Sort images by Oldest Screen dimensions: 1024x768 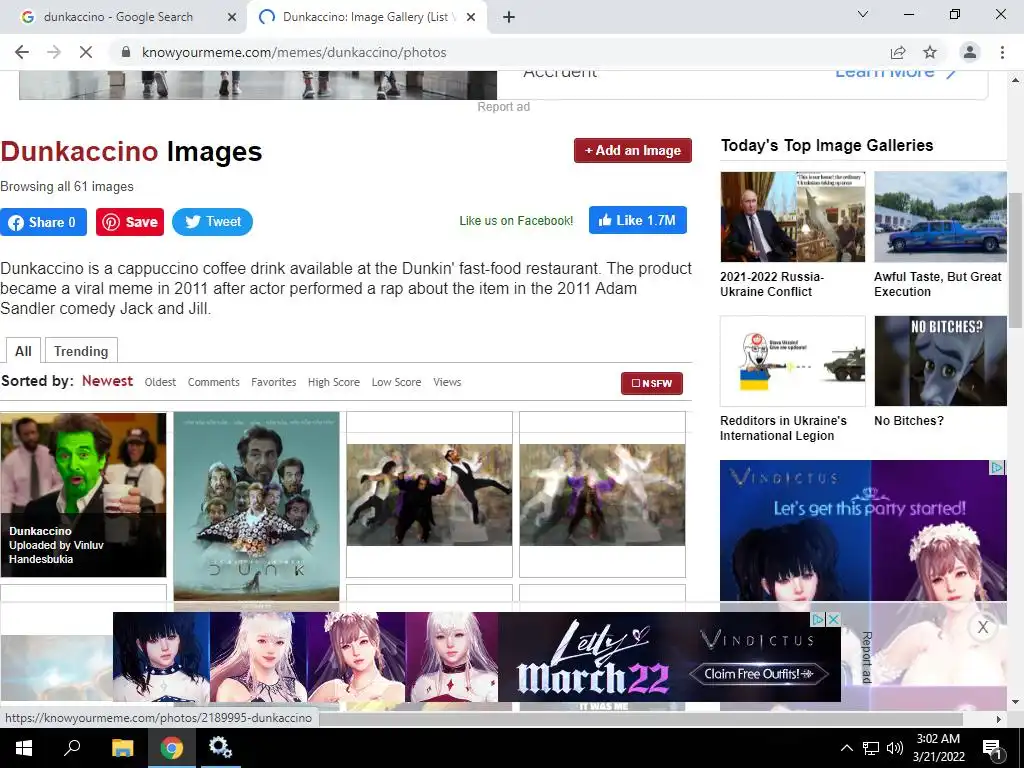pos(160,382)
